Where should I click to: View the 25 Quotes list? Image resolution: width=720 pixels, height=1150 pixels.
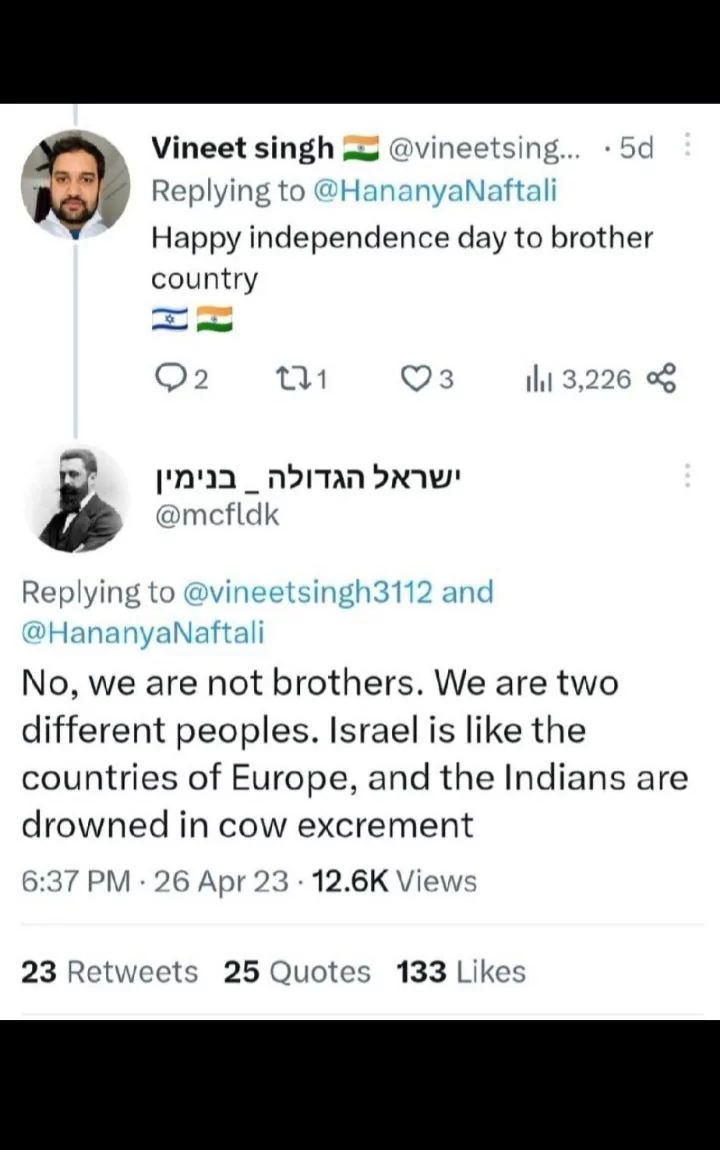click(x=296, y=971)
